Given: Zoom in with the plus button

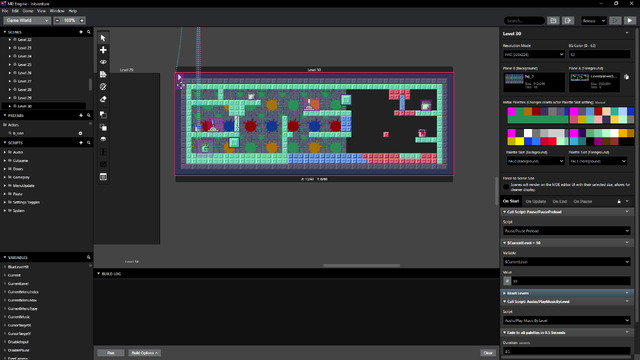Looking at the screenshot, I should 82,20.
